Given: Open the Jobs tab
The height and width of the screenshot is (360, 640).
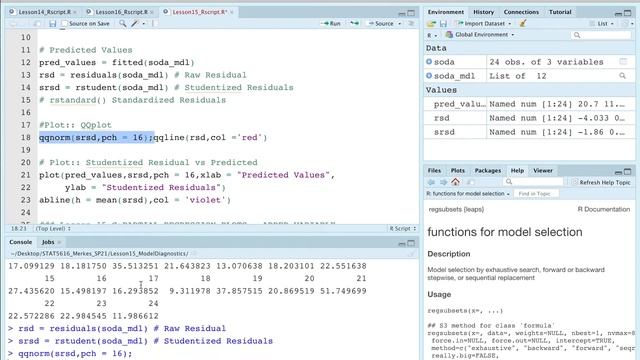Looking at the screenshot, I should pyautogui.click(x=48, y=242).
